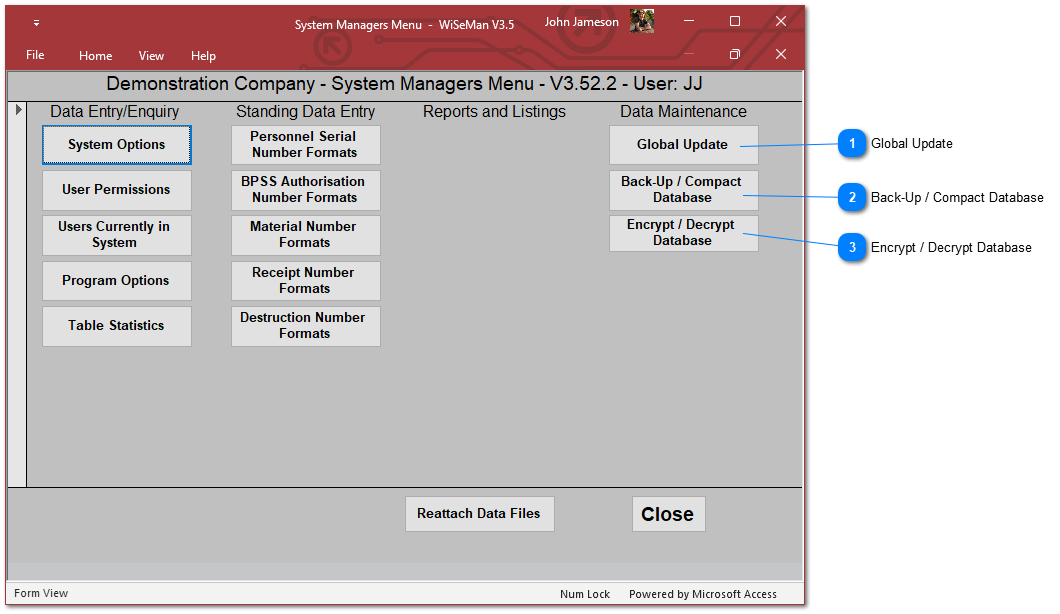The height and width of the screenshot is (614, 1060).
Task: Close the inner System Managers form
Action: point(781,54)
